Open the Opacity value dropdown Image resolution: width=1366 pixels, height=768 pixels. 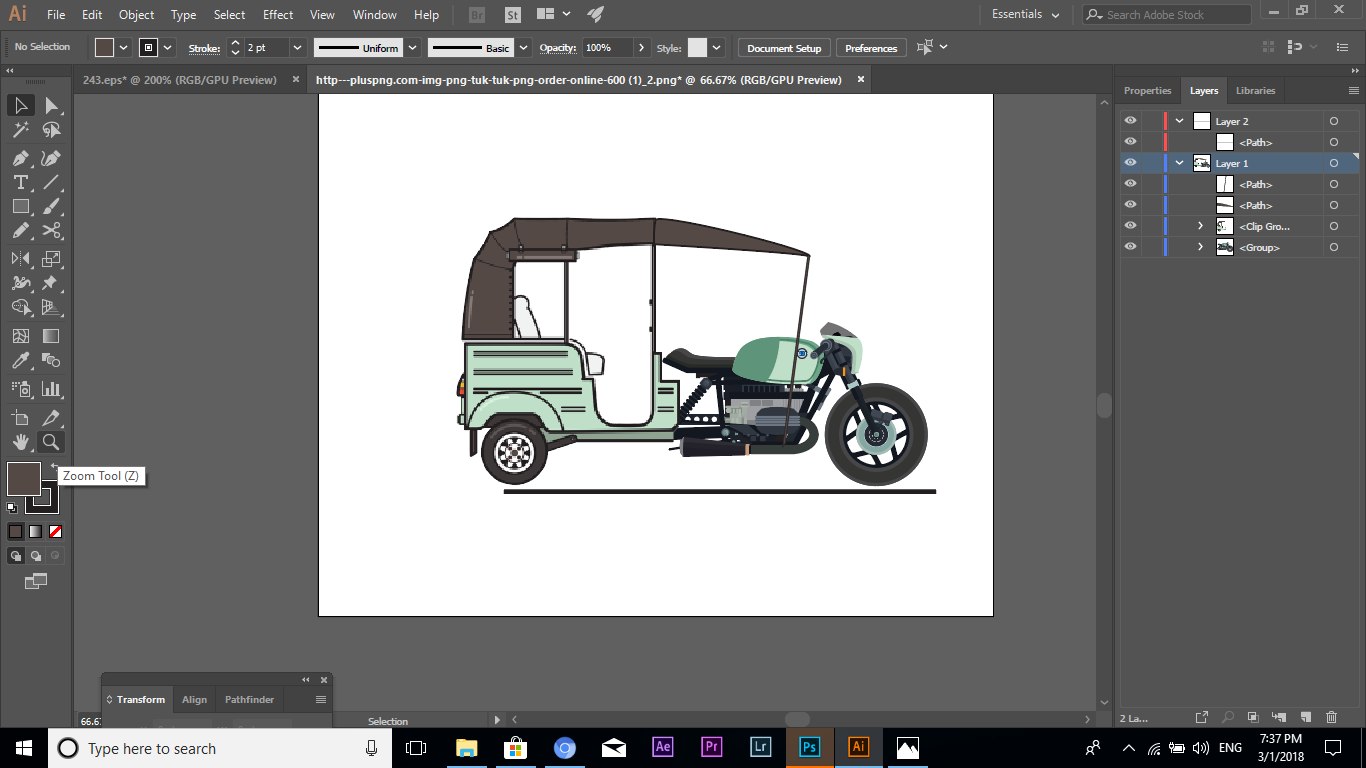640,47
